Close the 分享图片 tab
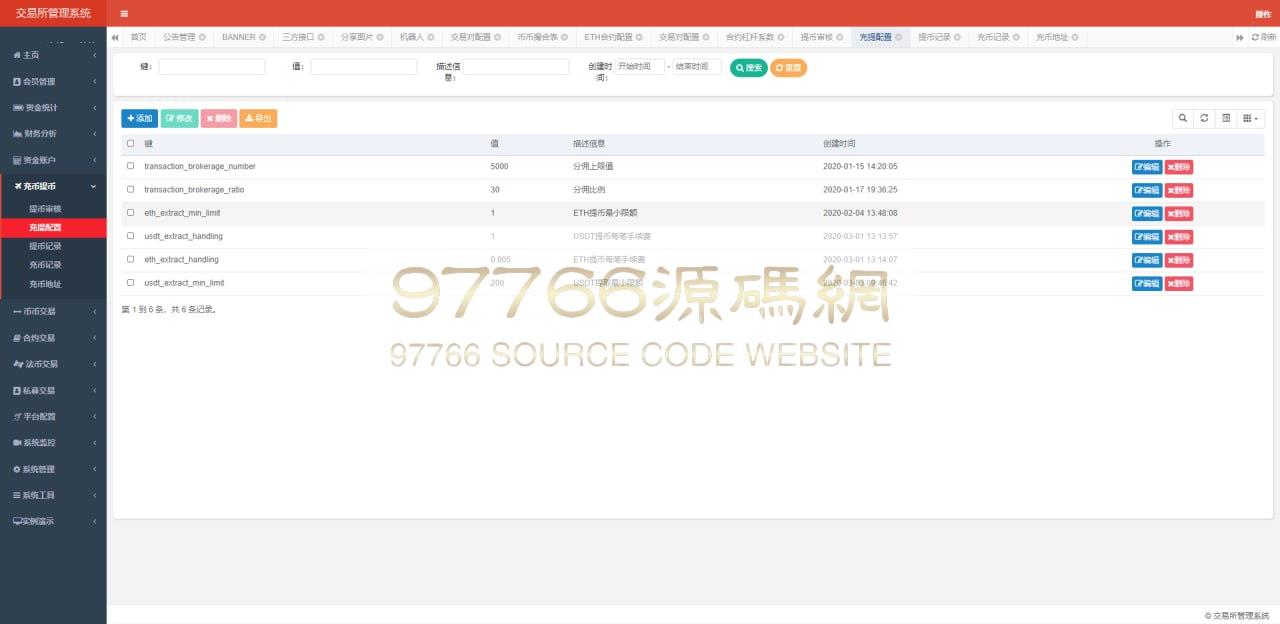This screenshot has width=1280, height=624. (380, 37)
